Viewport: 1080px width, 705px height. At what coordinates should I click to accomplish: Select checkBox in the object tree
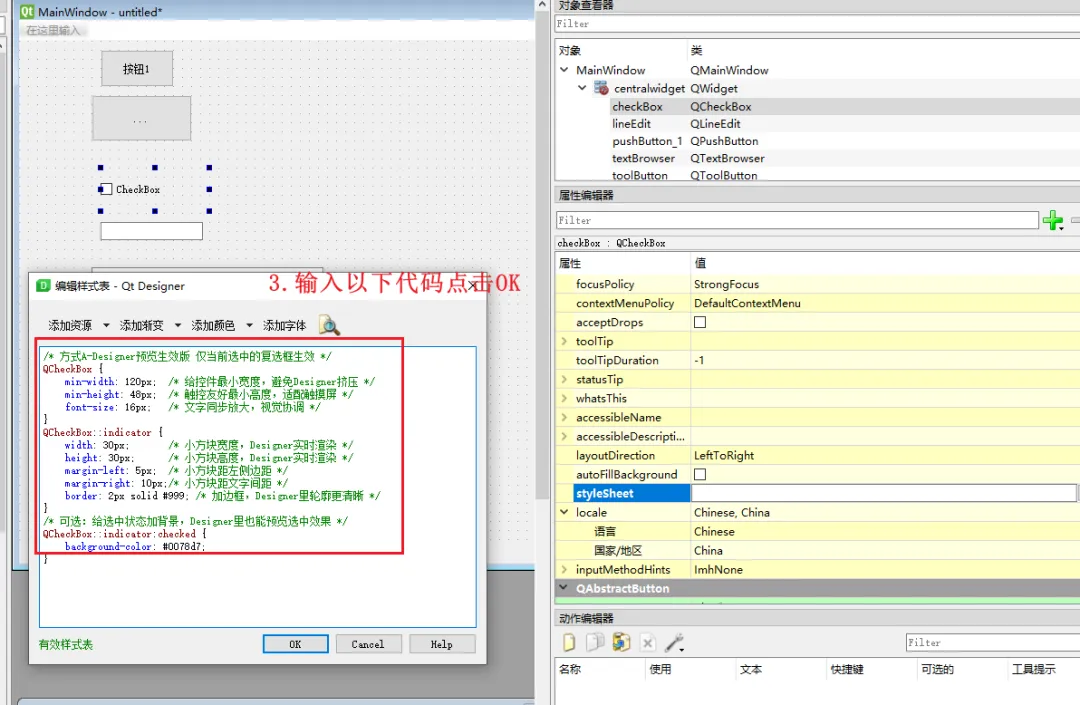[x=637, y=107]
